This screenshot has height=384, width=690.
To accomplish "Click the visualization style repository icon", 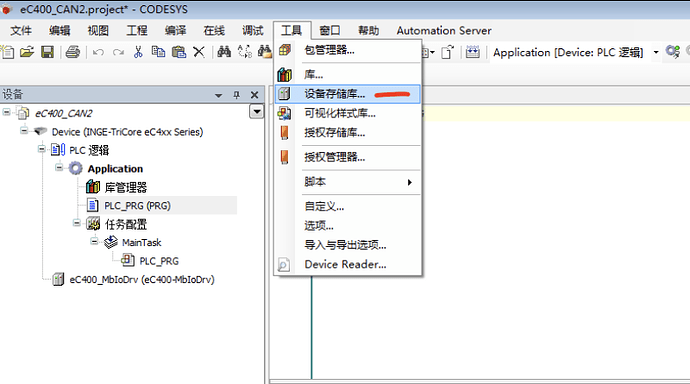I will 284,113.
